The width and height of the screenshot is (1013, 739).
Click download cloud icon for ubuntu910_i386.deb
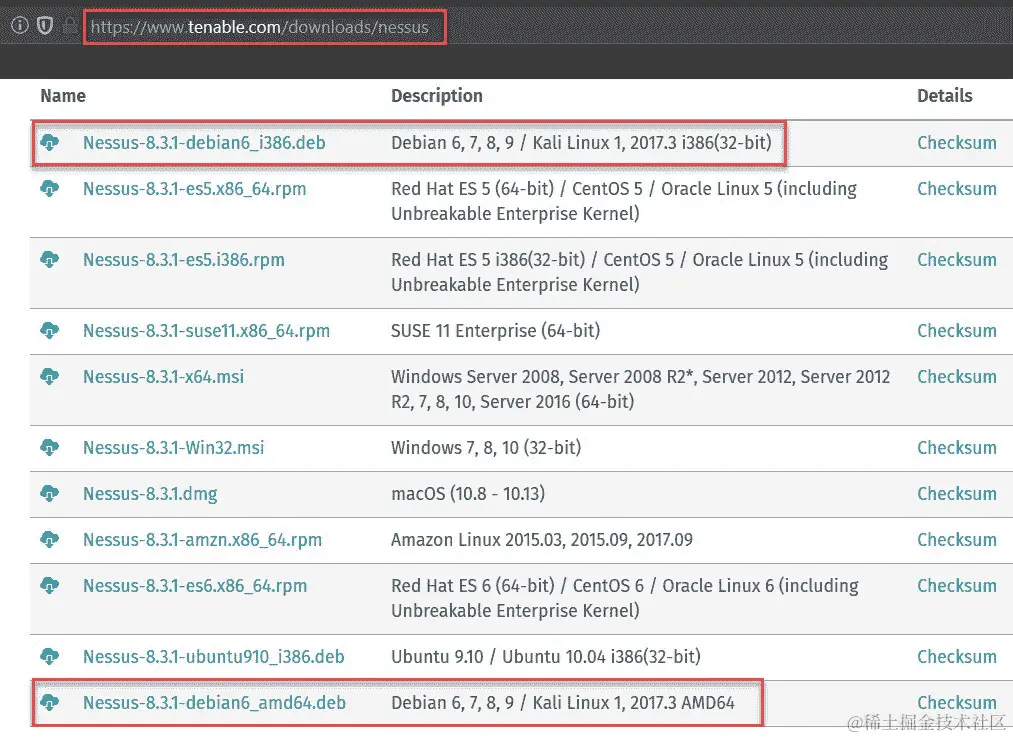[x=50, y=657]
